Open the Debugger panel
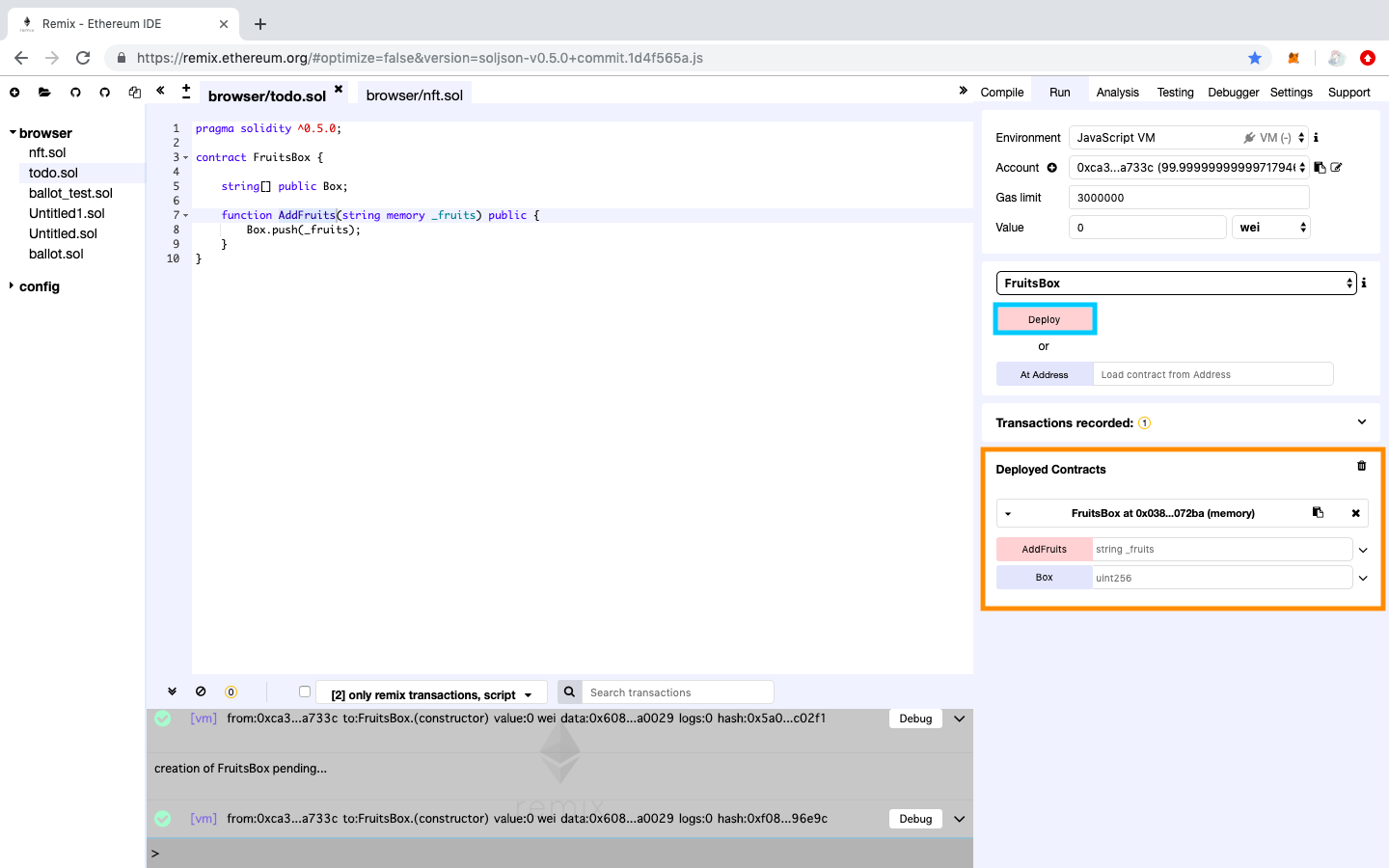The image size is (1389, 868). [x=1233, y=92]
